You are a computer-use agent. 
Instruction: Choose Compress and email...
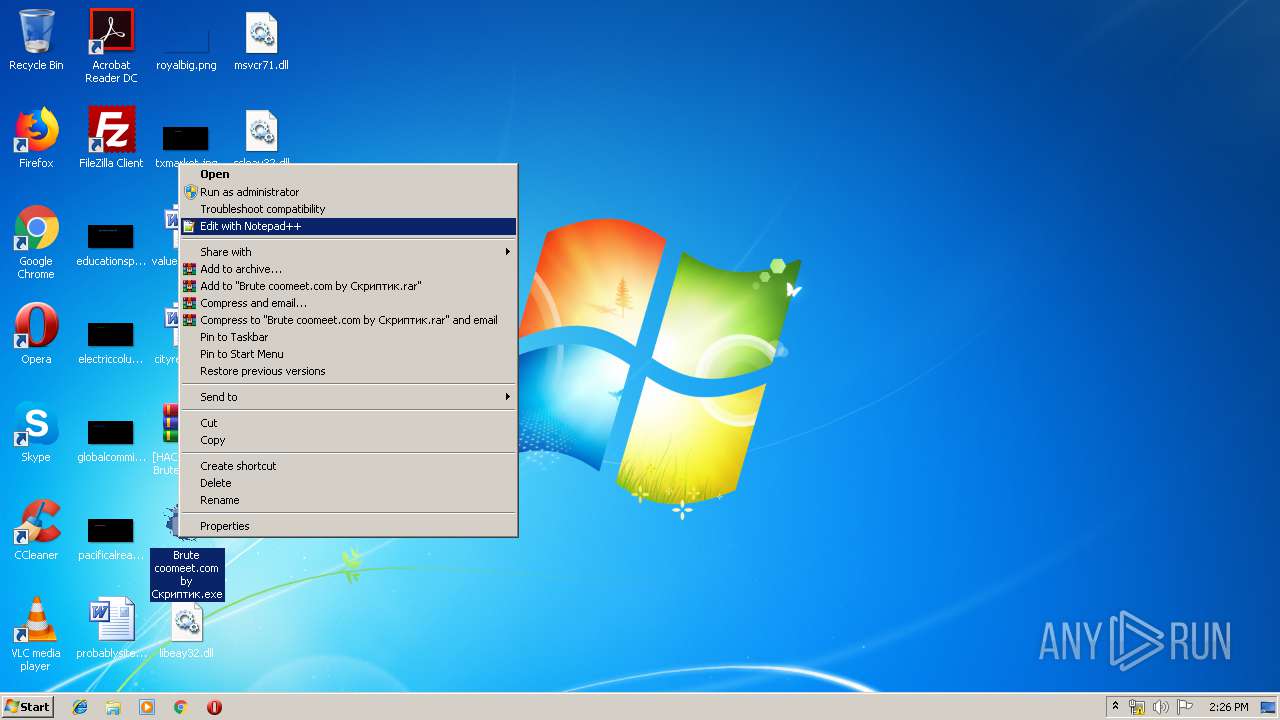pyautogui.click(x=348, y=303)
